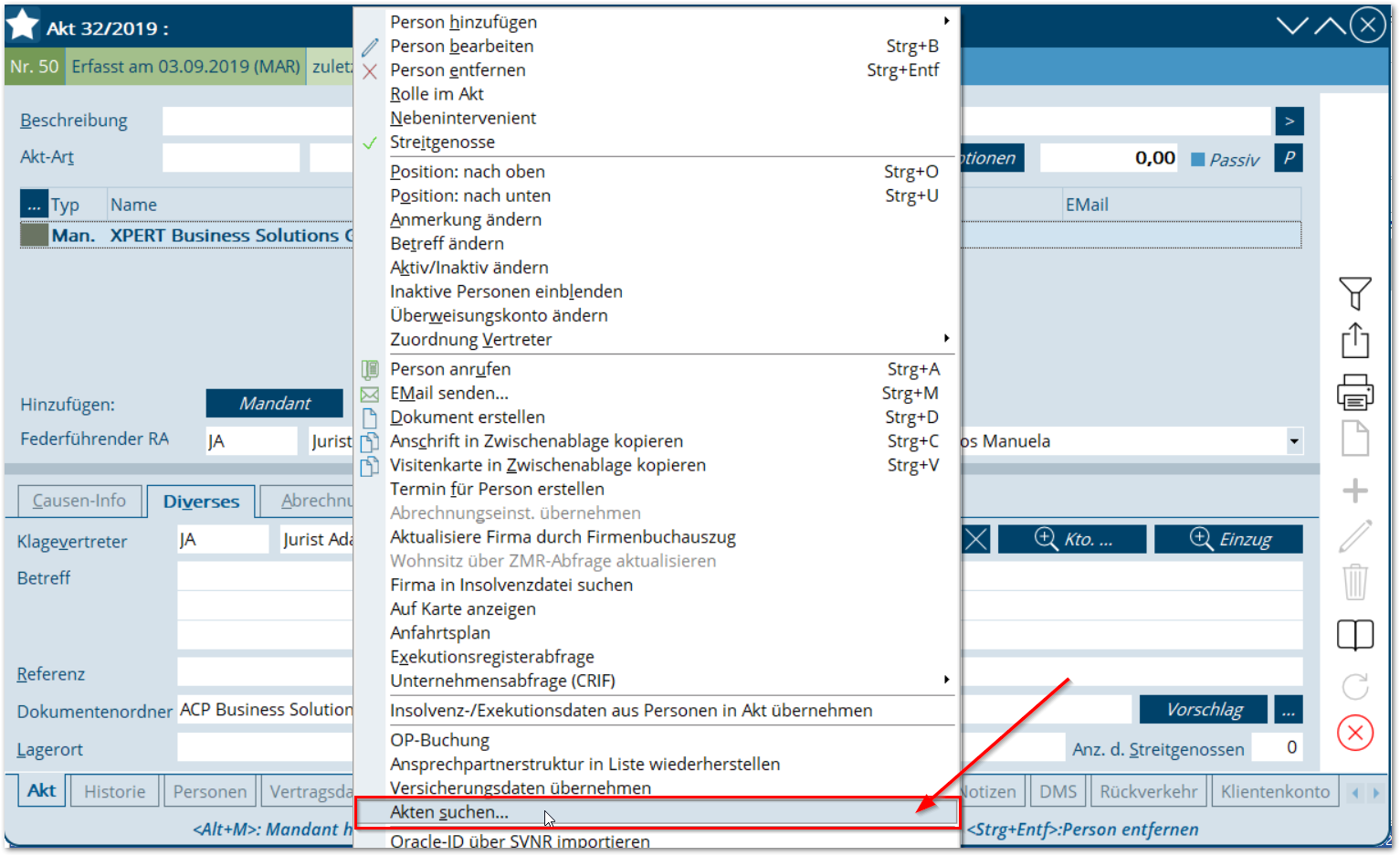This screenshot has height=856, width=1400.
Task: Choose Position: nach oben
Action: pyautogui.click(x=657, y=172)
